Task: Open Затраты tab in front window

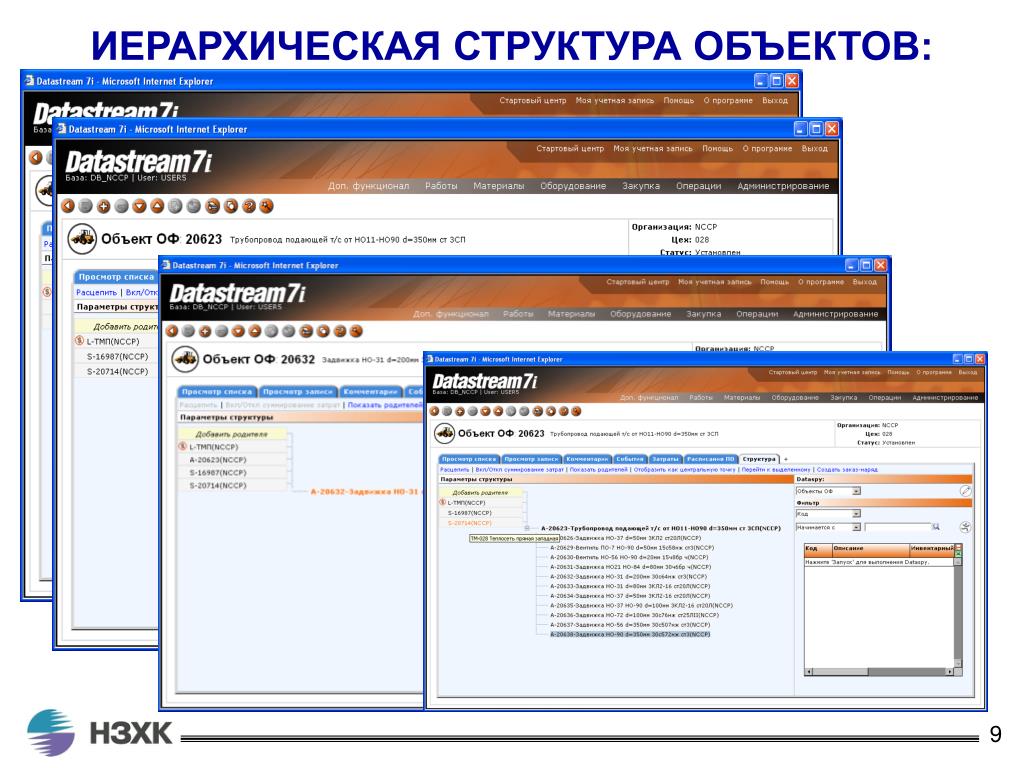Action: pos(665,459)
